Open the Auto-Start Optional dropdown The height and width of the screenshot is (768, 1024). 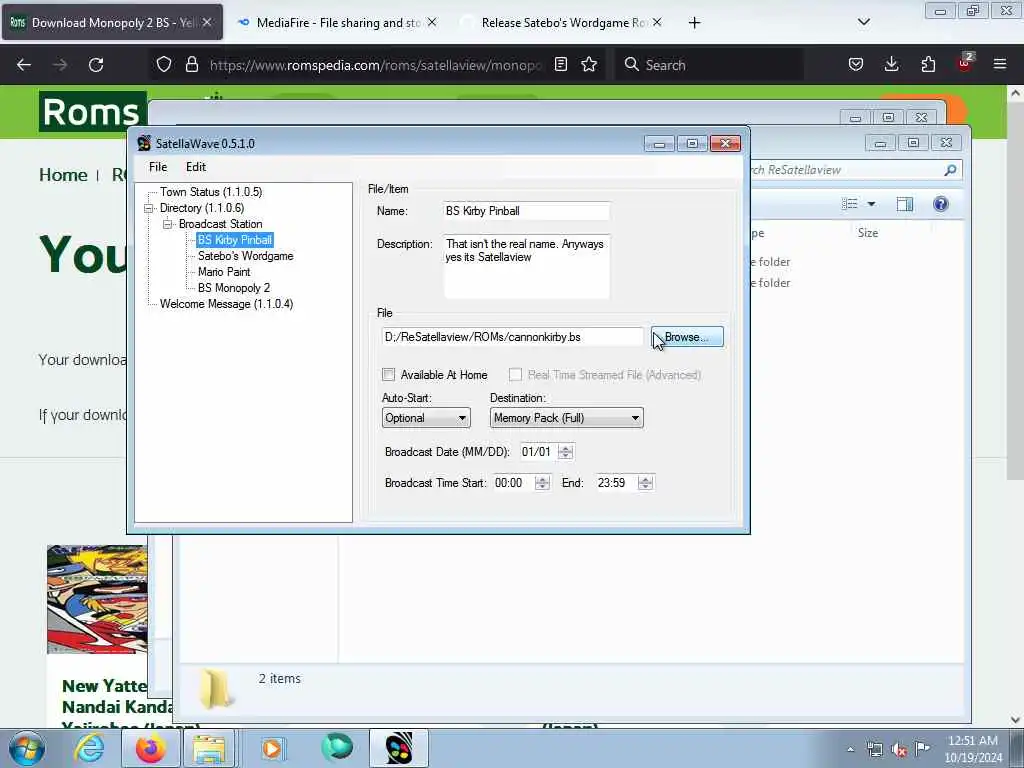click(x=426, y=418)
